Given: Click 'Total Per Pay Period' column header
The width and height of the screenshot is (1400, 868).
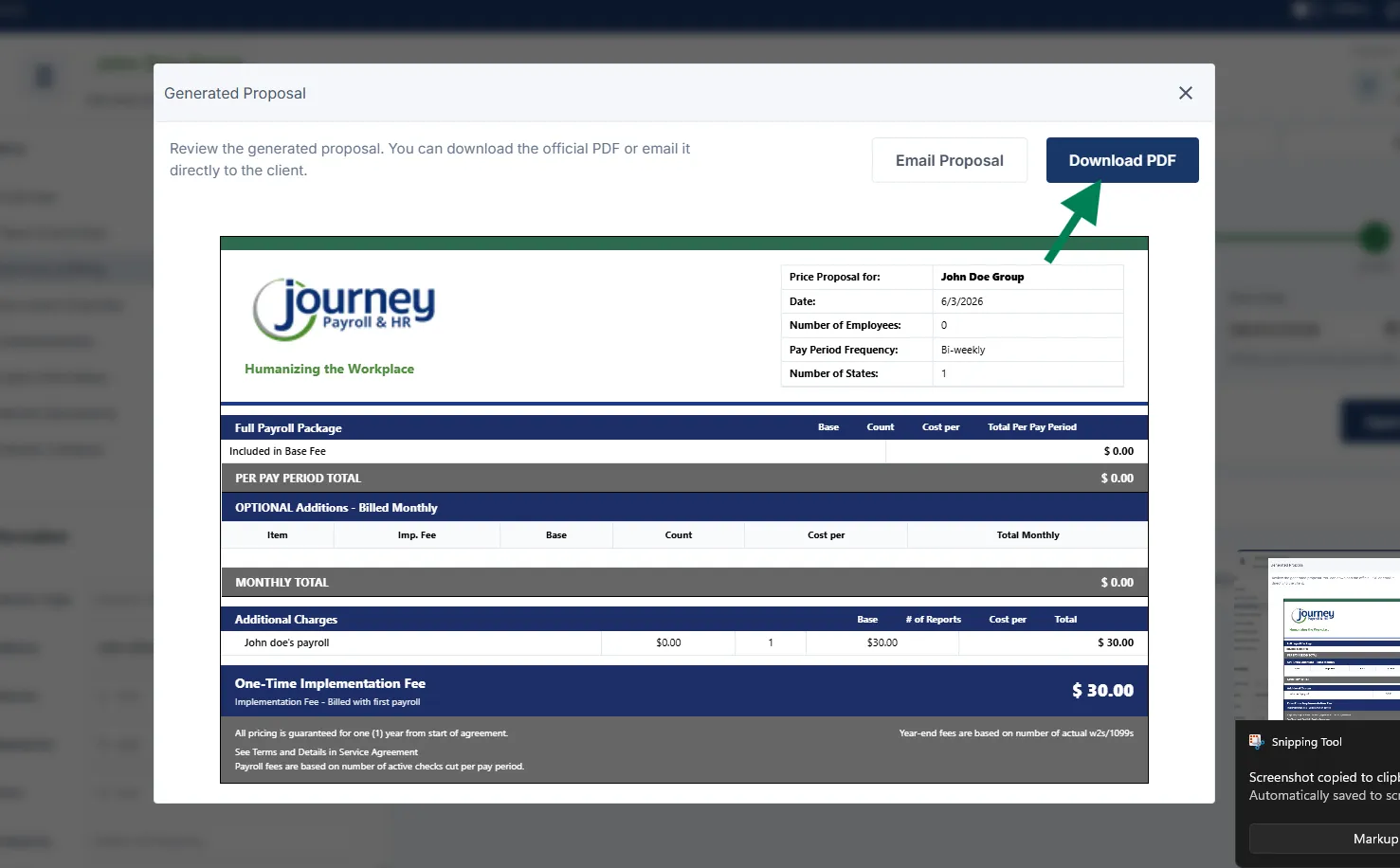Looking at the screenshot, I should coord(1032,426).
